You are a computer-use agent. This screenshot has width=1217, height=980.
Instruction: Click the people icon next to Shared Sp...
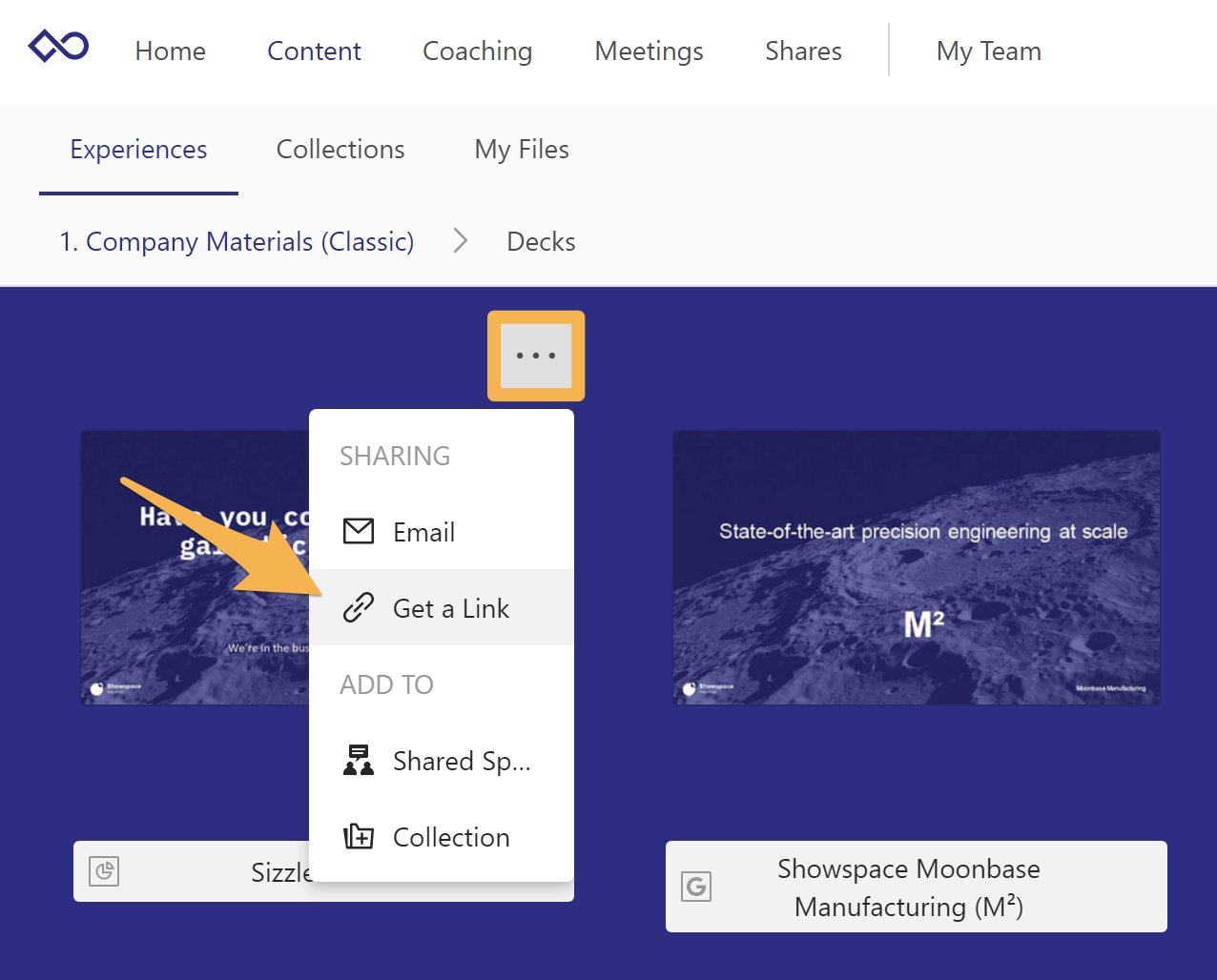358,760
